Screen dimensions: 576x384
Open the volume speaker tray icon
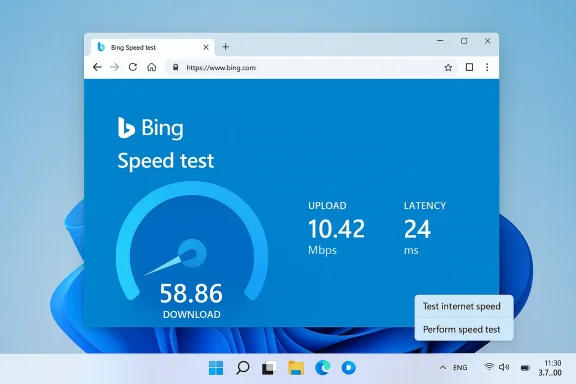point(504,367)
